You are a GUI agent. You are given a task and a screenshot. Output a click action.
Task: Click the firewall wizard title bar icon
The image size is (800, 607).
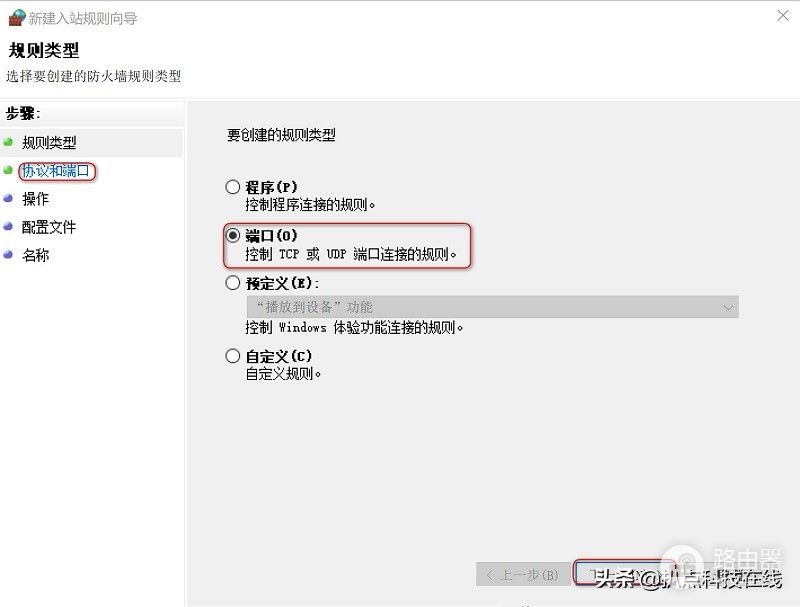tap(17, 18)
